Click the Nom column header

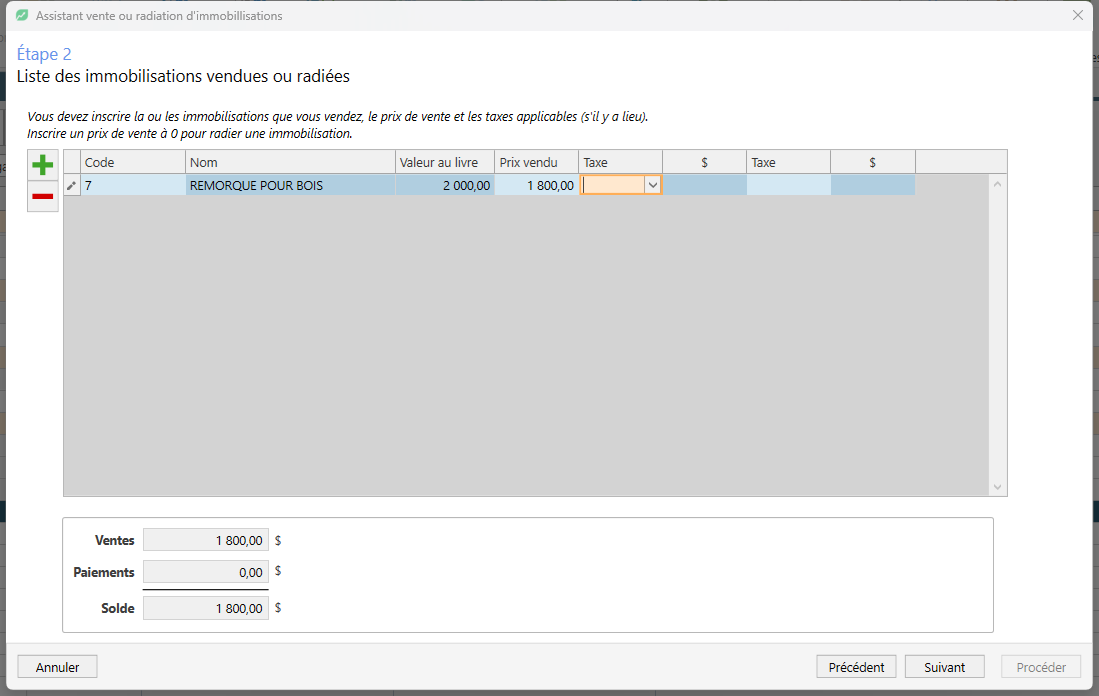coord(290,163)
